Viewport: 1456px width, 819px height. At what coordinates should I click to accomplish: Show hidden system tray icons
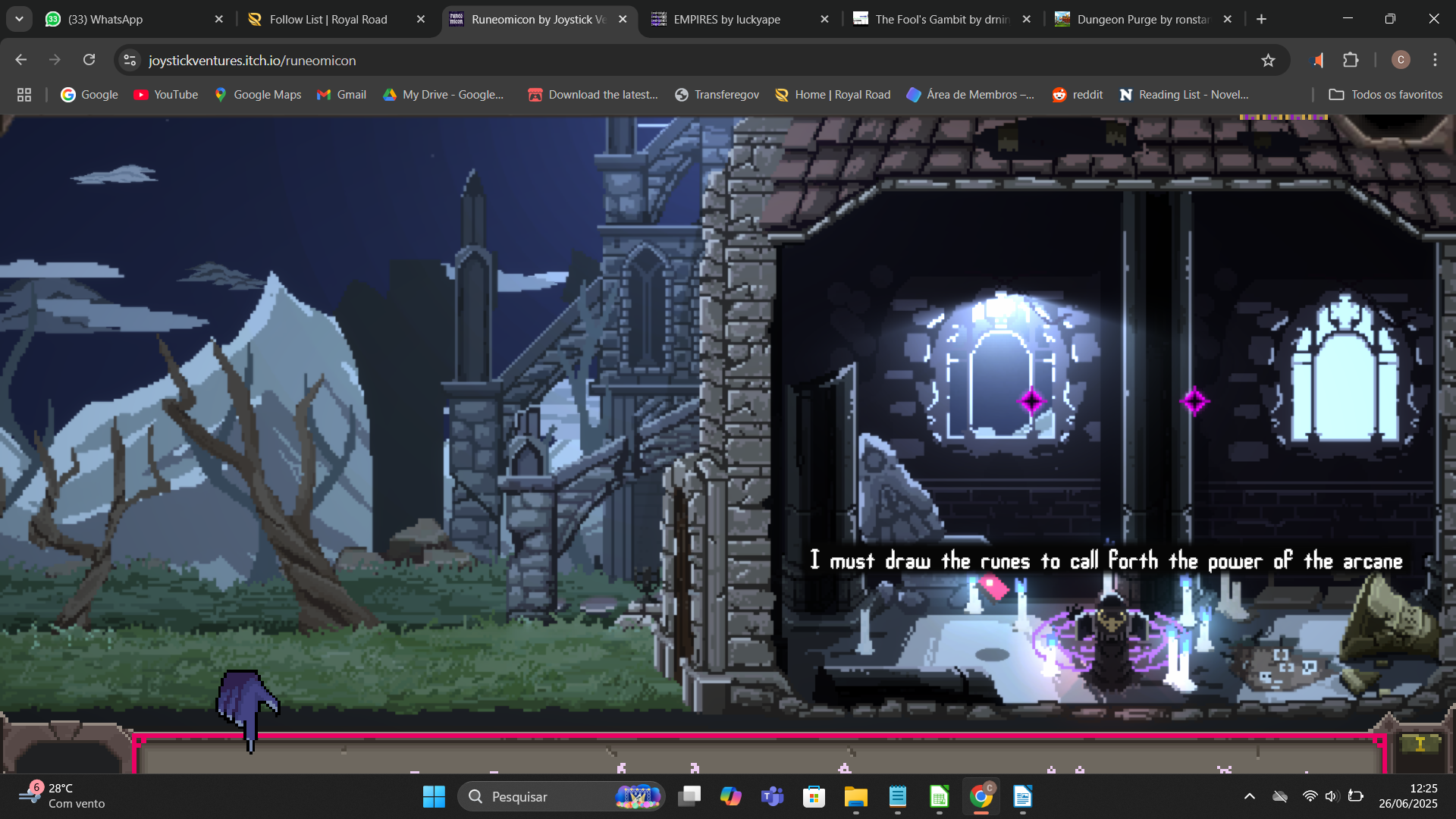pyautogui.click(x=1250, y=797)
